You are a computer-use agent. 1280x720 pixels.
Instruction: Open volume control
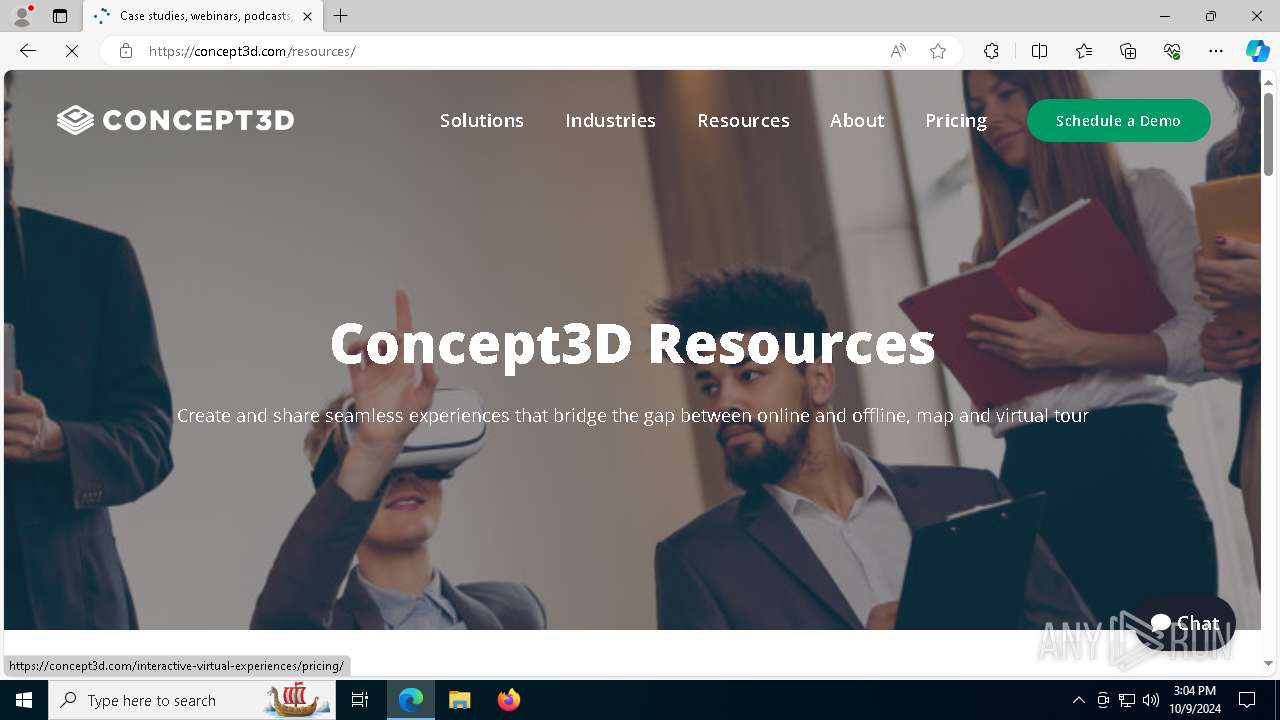pyautogui.click(x=1151, y=700)
